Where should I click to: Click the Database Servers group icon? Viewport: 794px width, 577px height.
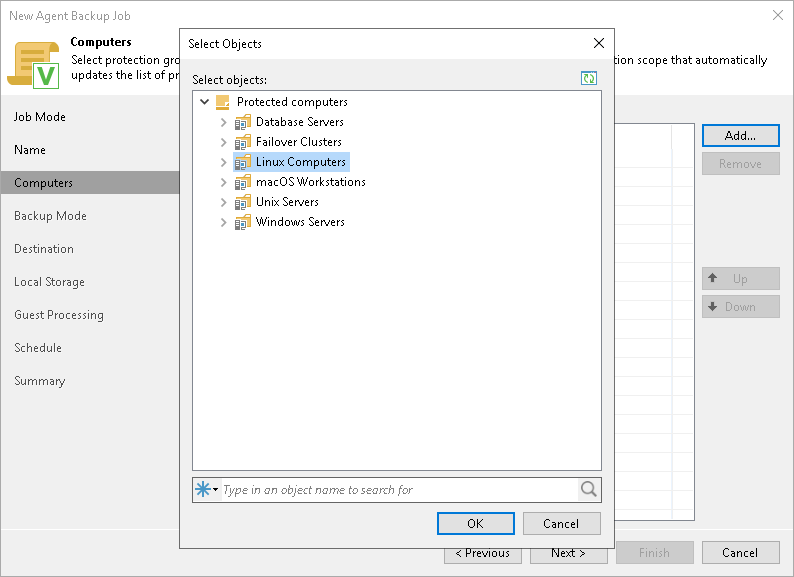pyautogui.click(x=243, y=122)
